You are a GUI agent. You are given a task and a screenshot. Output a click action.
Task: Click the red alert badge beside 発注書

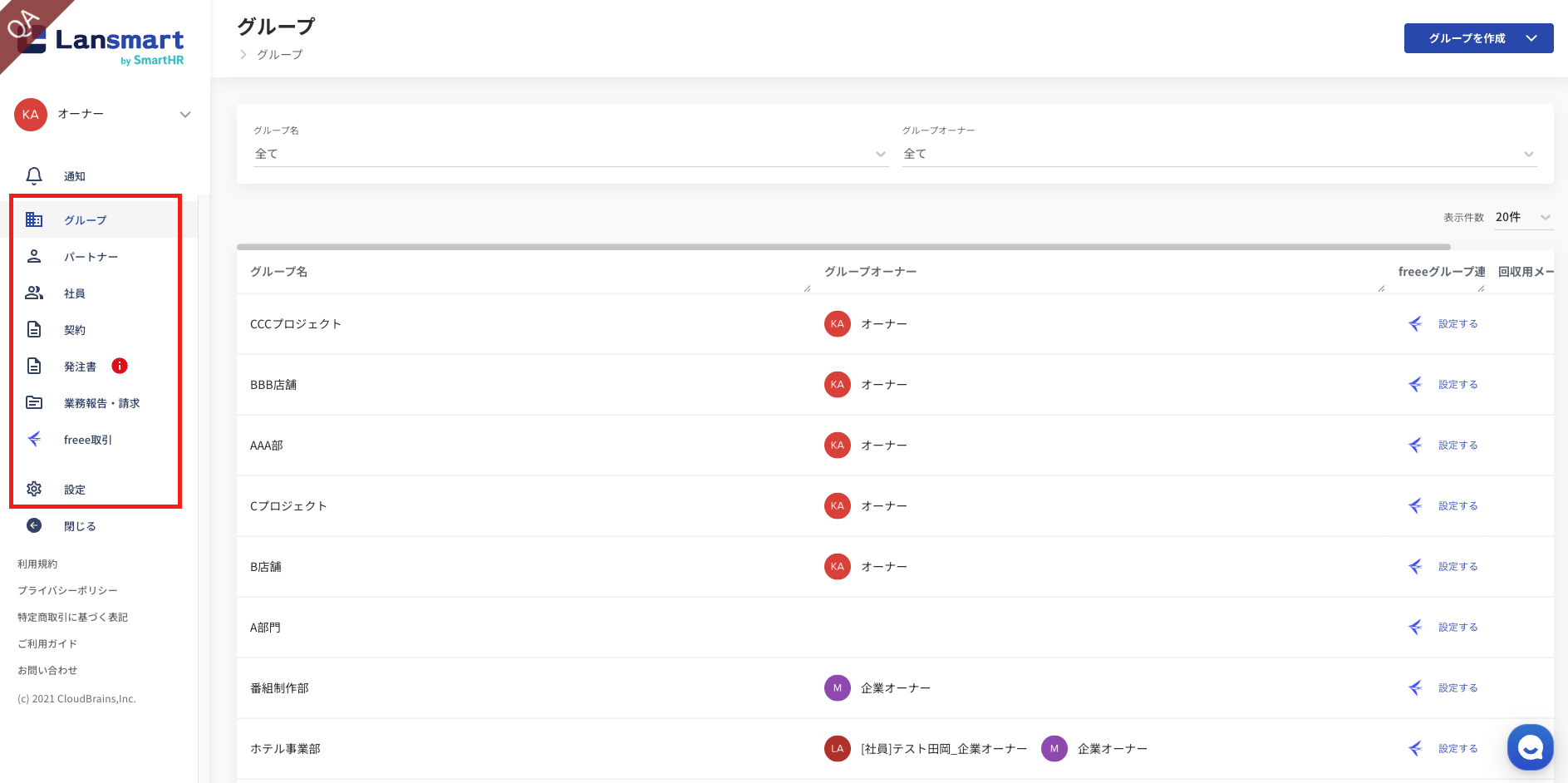(120, 366)
